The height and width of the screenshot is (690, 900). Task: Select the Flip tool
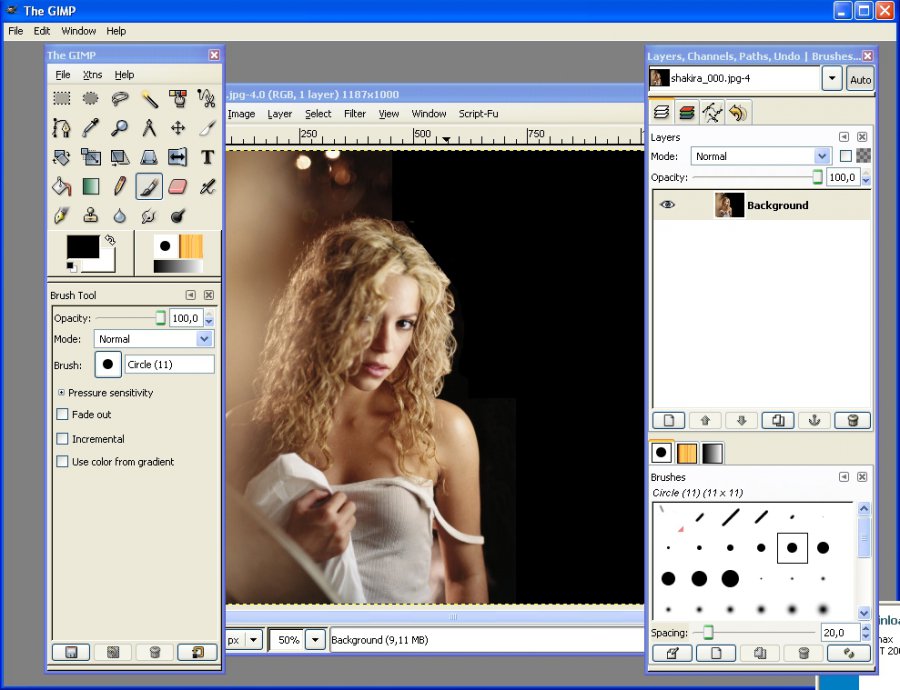coord(178,157)
